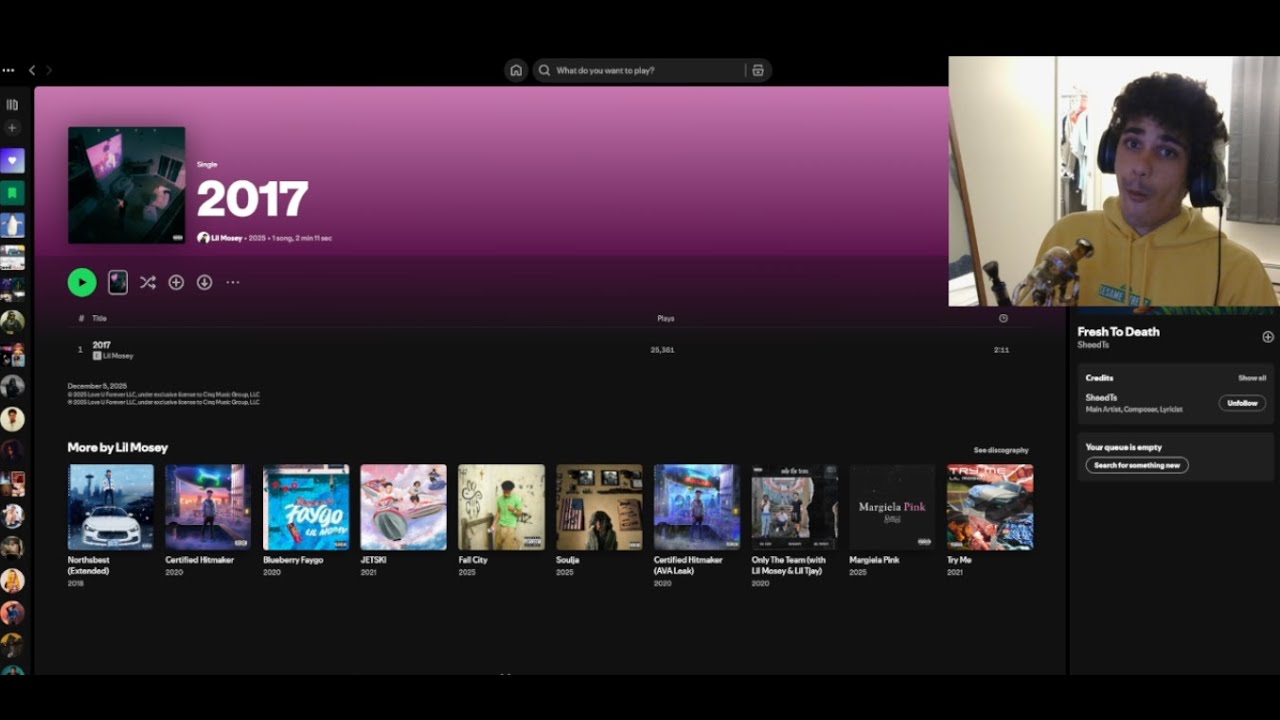Click the Blueberry Faygo title text
This screenshot has height=720, width=1280.
(x=293, y=560)
